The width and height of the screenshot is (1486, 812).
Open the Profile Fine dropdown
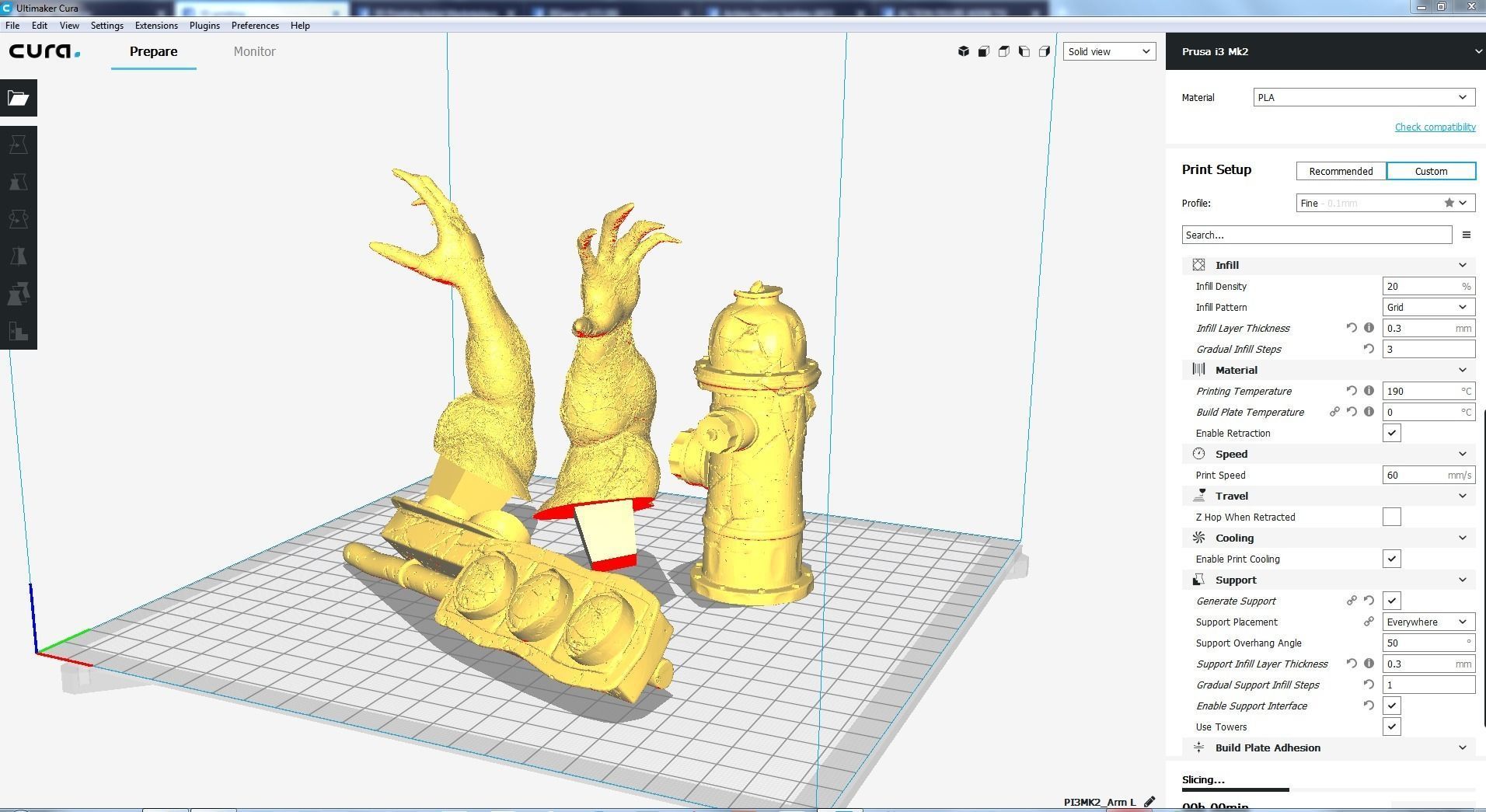point(1386,203)
